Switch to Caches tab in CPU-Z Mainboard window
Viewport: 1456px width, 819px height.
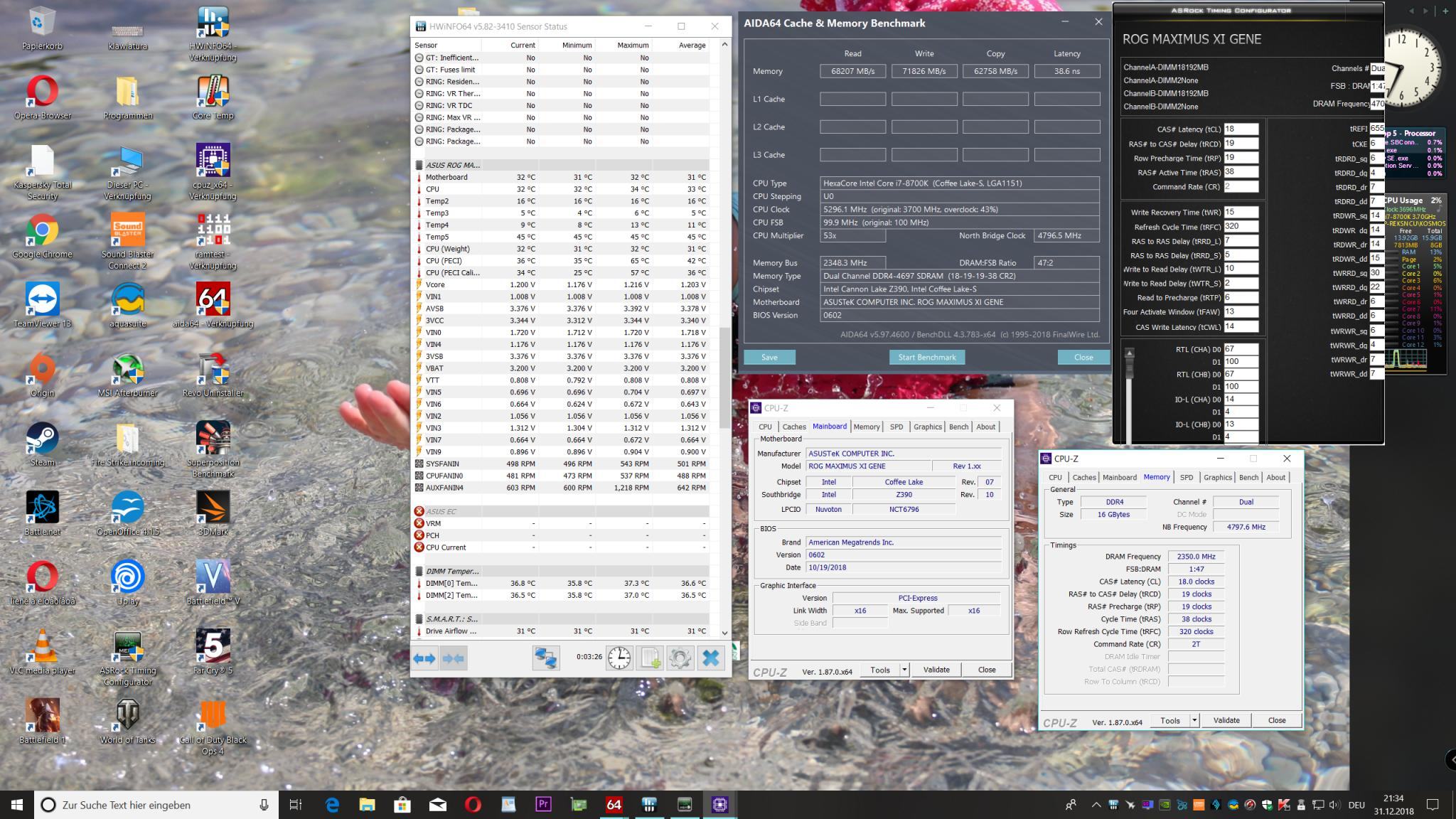pos(794,427)
